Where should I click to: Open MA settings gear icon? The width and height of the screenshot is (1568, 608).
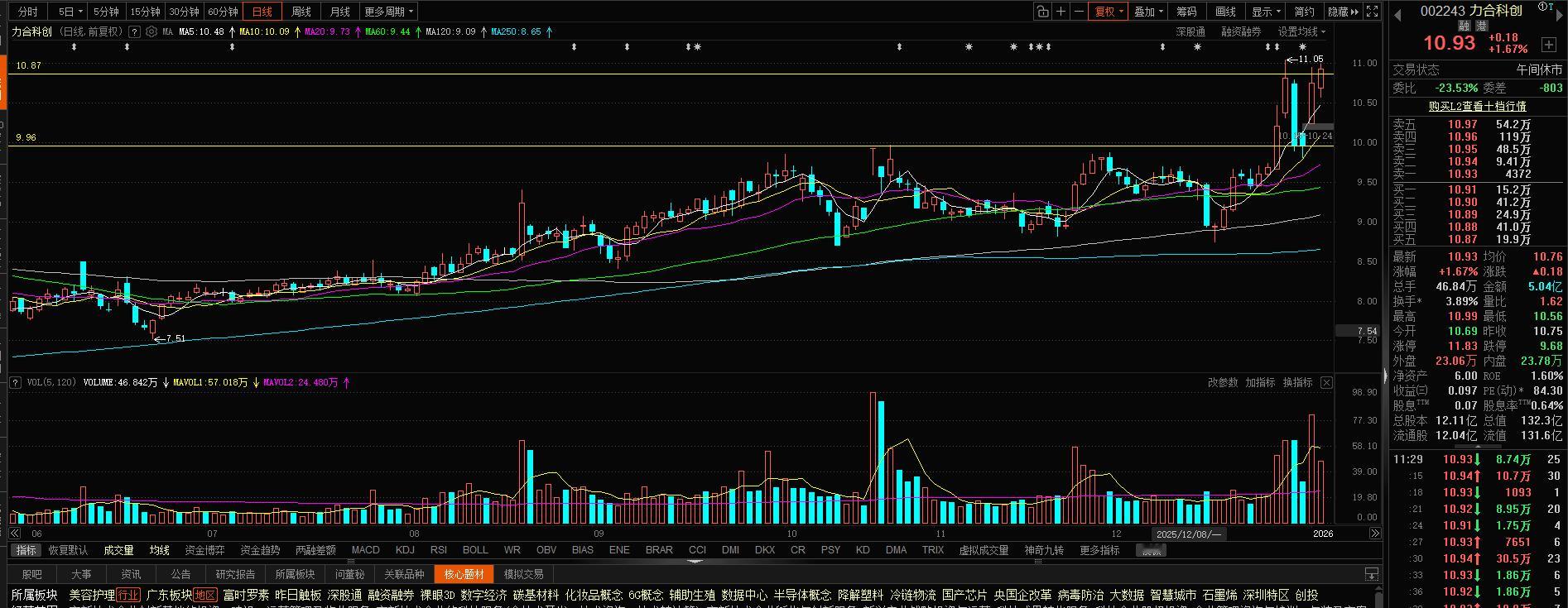point(152,32)
